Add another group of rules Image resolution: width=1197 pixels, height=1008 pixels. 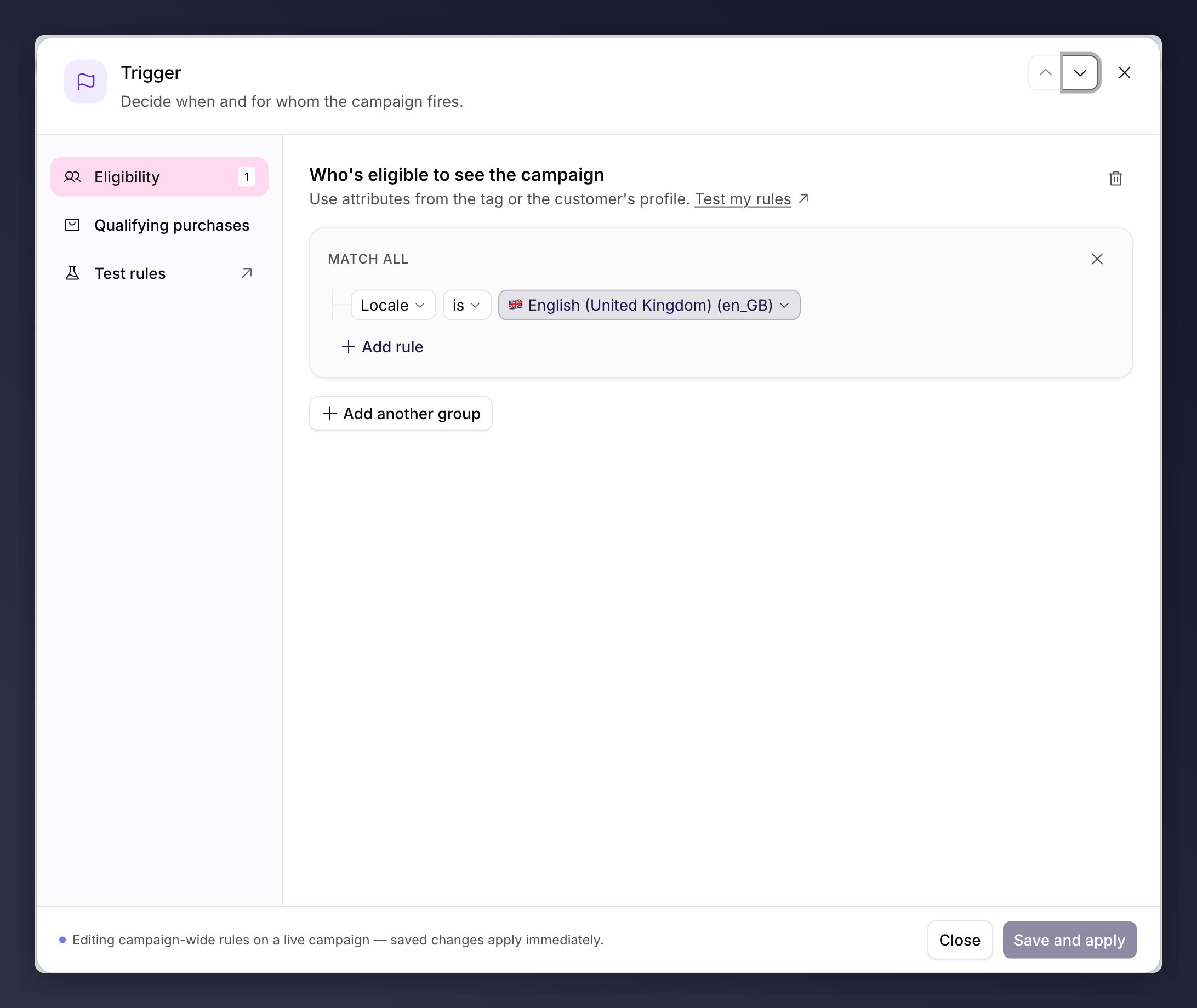[401, 413]
